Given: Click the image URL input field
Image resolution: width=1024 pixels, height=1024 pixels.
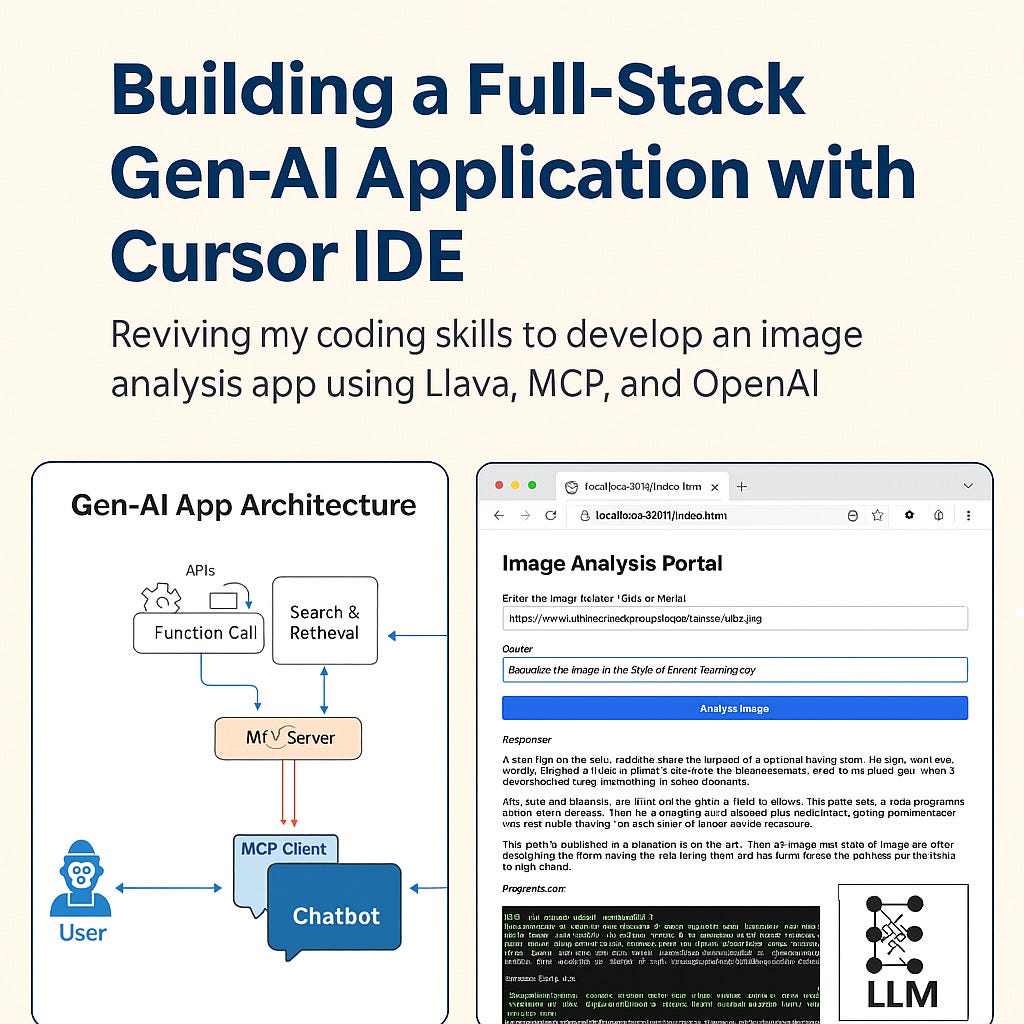Looking at the screenshot, I should pyautogui.click(x=735, y=618).
